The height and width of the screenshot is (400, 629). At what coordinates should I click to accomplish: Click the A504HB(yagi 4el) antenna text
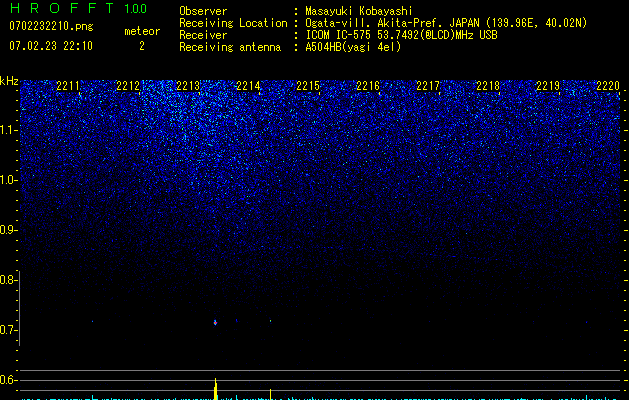[353, 47]
